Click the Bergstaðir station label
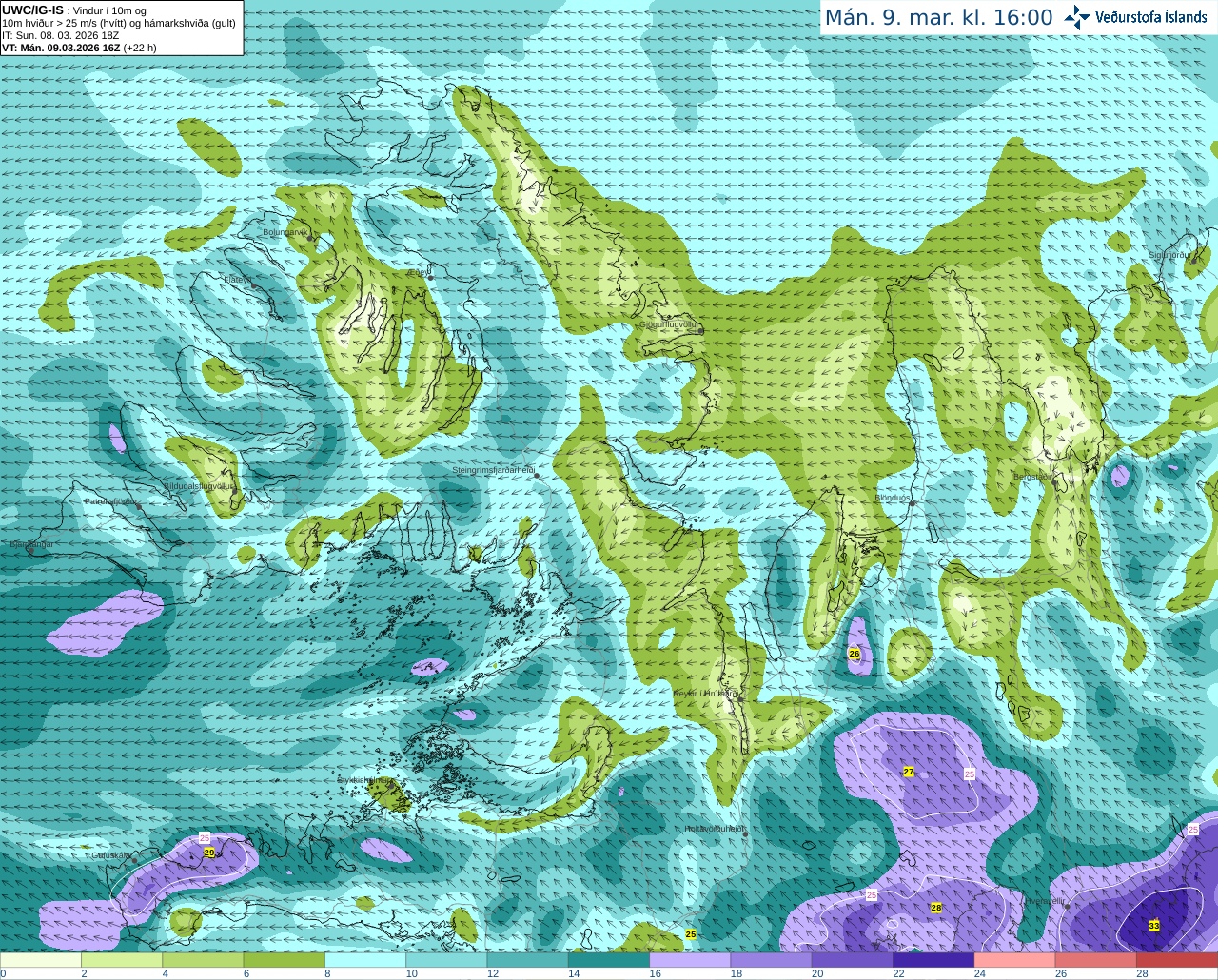Image resolution: width=1218 pixels, height=980 pixels. 1032,477
